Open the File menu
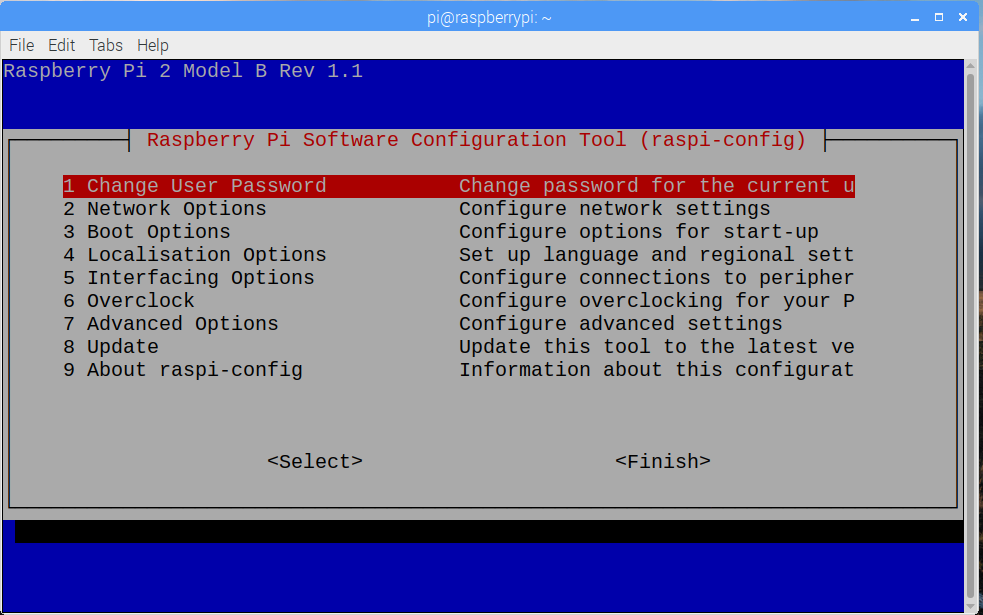Screen dimensions: 983x615 point(21,45)
